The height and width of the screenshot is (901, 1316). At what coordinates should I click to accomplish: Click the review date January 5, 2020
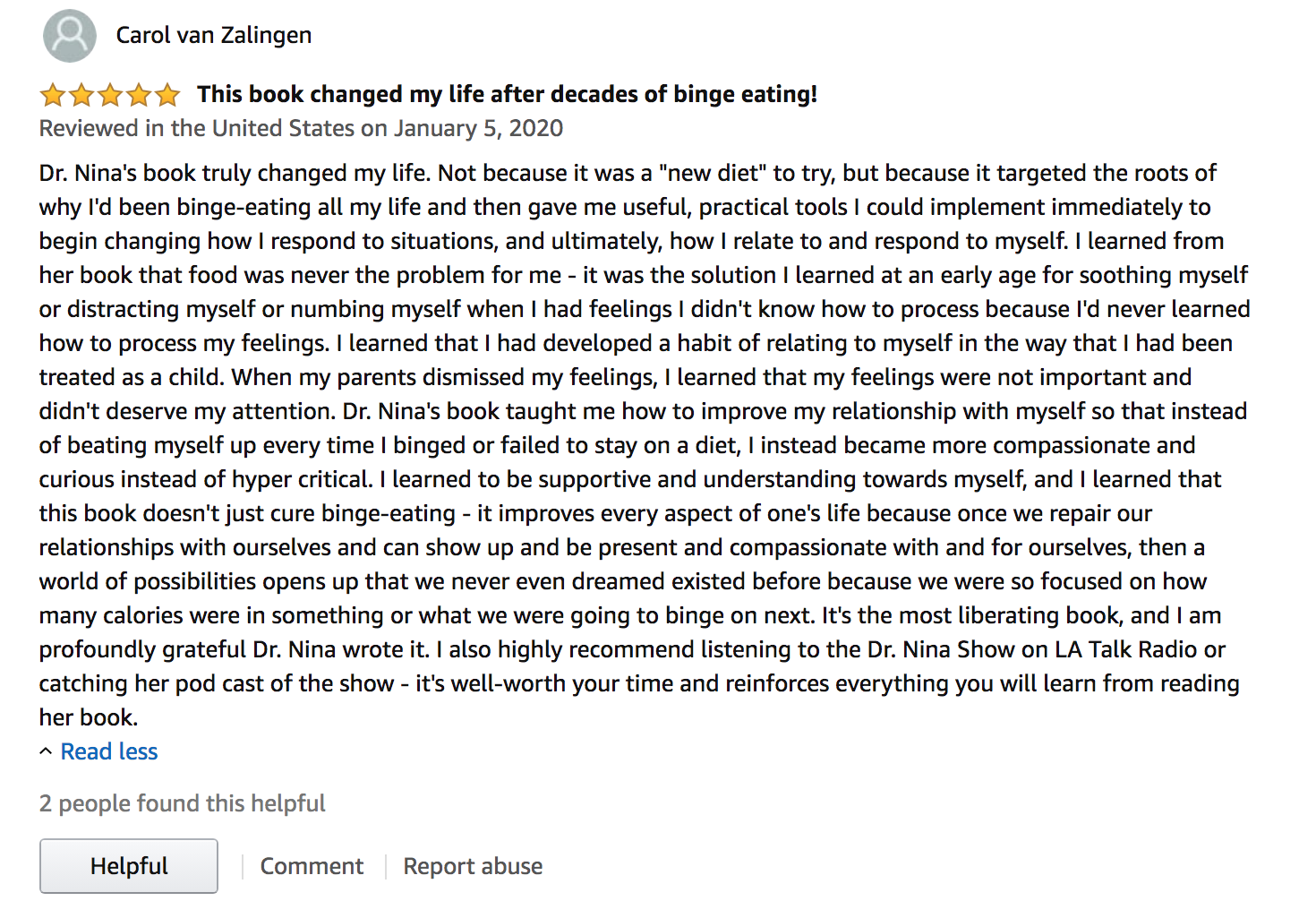click(479, 128)
